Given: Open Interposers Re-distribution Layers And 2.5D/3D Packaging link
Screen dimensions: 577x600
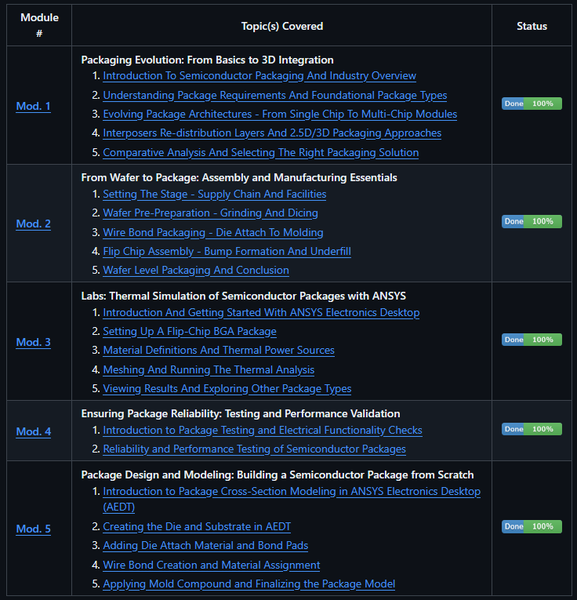Looking at the screenshot, I should click(x=272, y=133).
